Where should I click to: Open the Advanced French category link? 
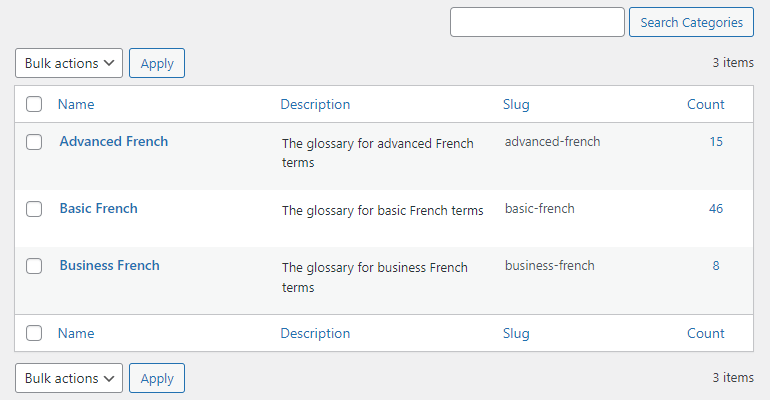113,141
